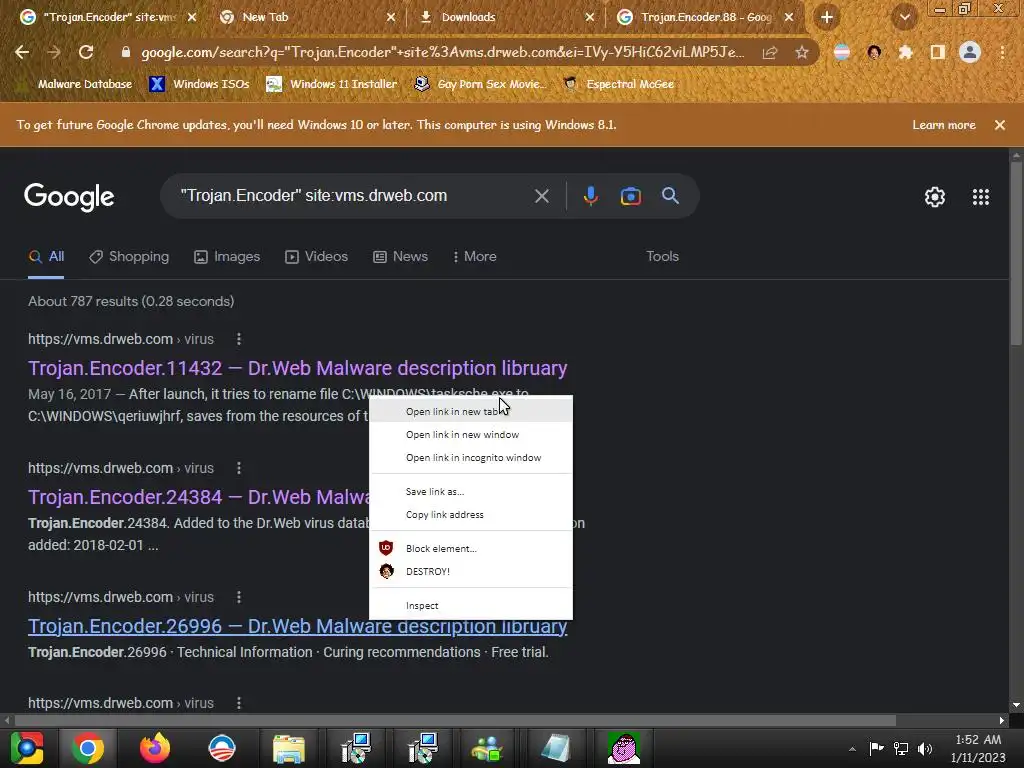Close the New Tab tab
The image size is (1024, 768).
click(391, 18)
